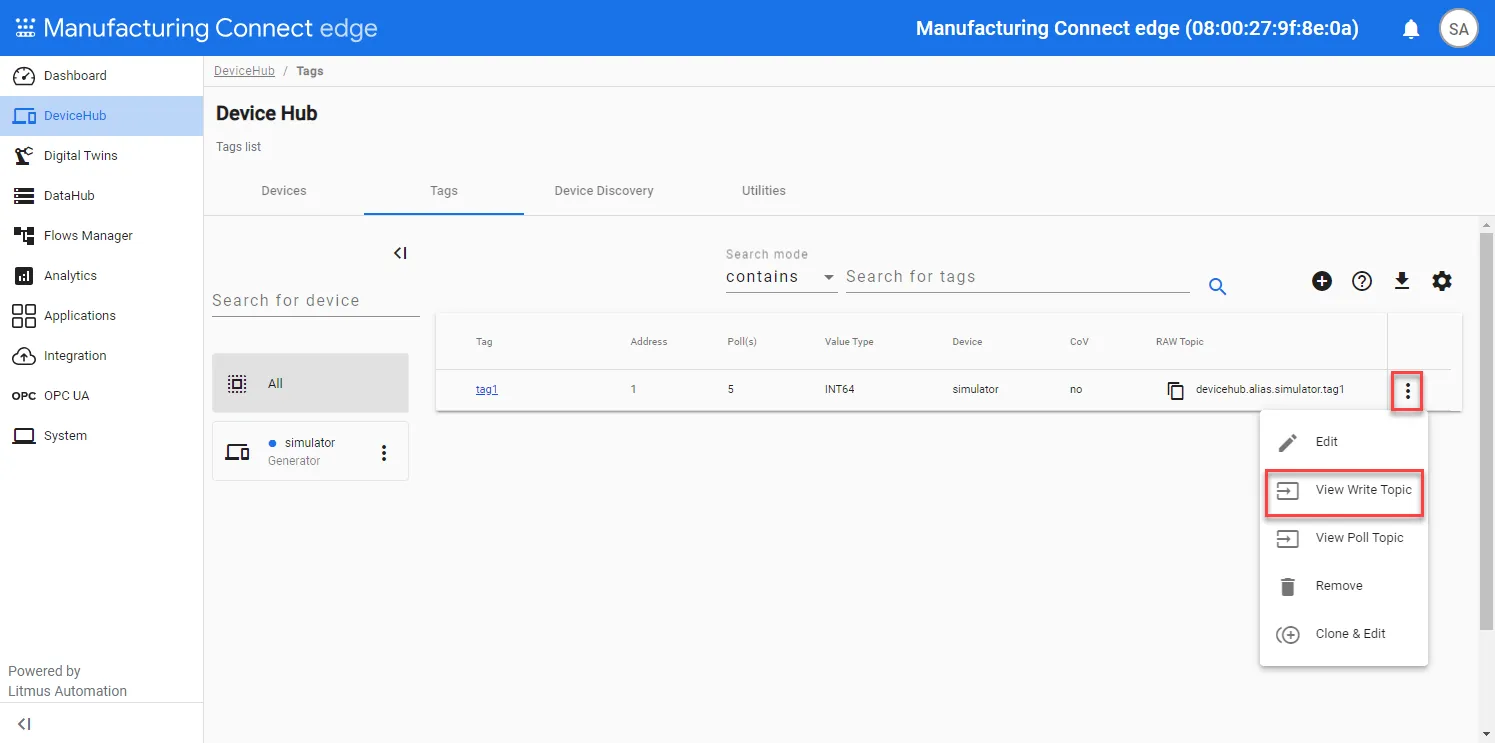Open DataHub in the sidebar
Screen dimensions: 1495x743
[x=101, y=196]
